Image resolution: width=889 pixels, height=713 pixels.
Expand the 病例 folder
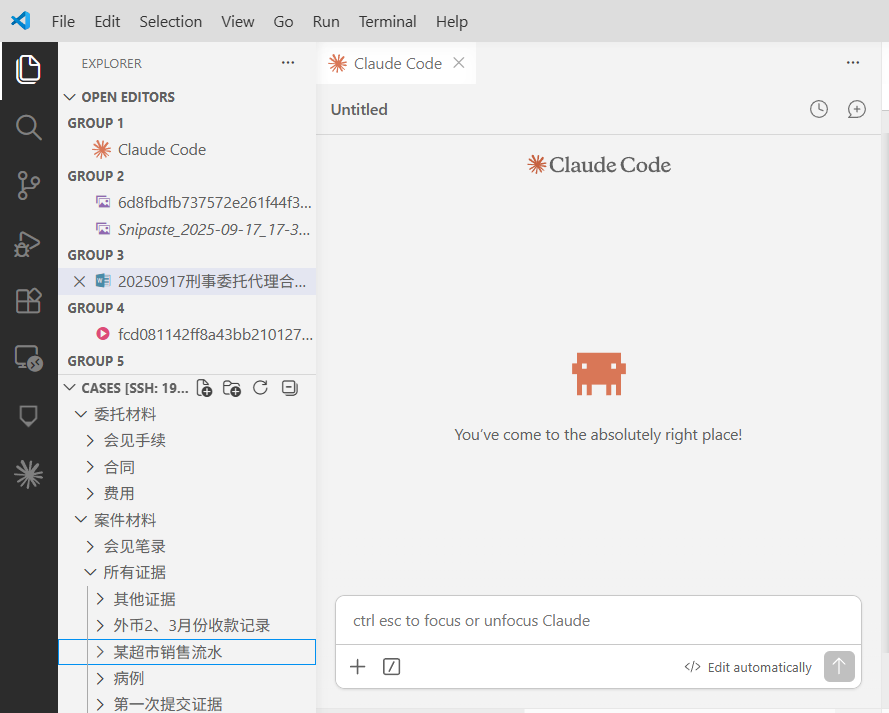tap(100, 678)
